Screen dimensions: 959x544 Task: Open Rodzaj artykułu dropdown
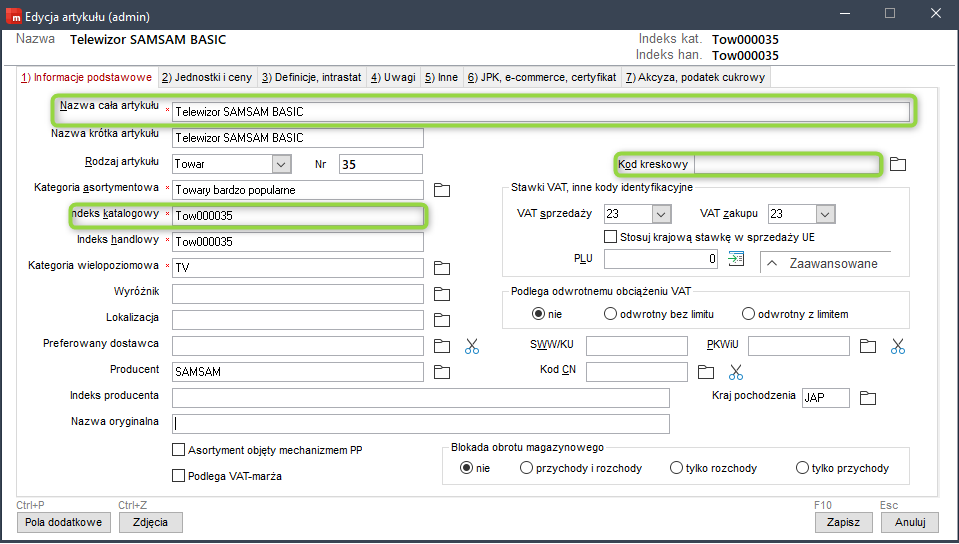pyautogui.click(x=281, y=164)
